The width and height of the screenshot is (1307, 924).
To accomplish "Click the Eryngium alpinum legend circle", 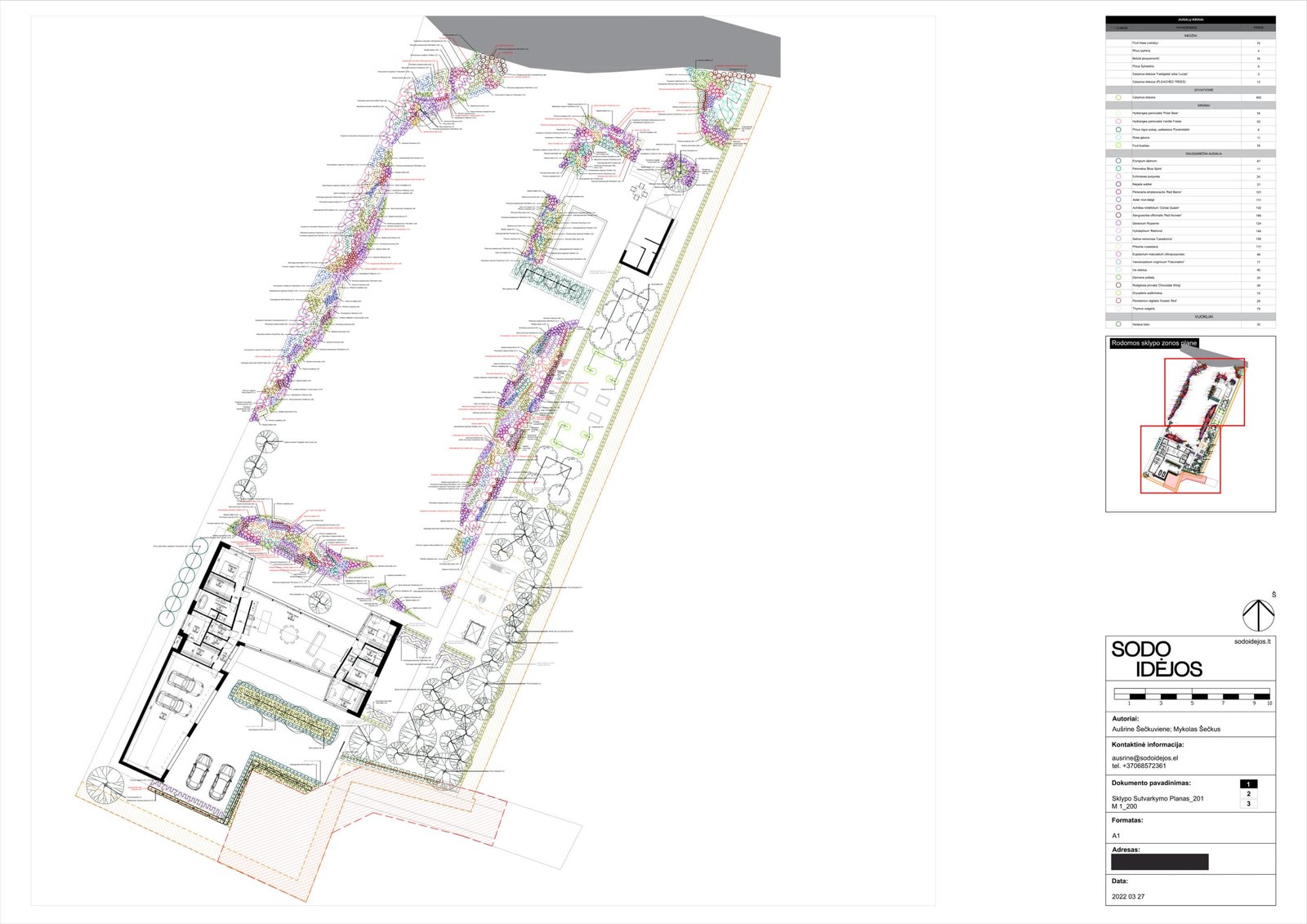I will pyautogui.click(x=1118, y=161).
